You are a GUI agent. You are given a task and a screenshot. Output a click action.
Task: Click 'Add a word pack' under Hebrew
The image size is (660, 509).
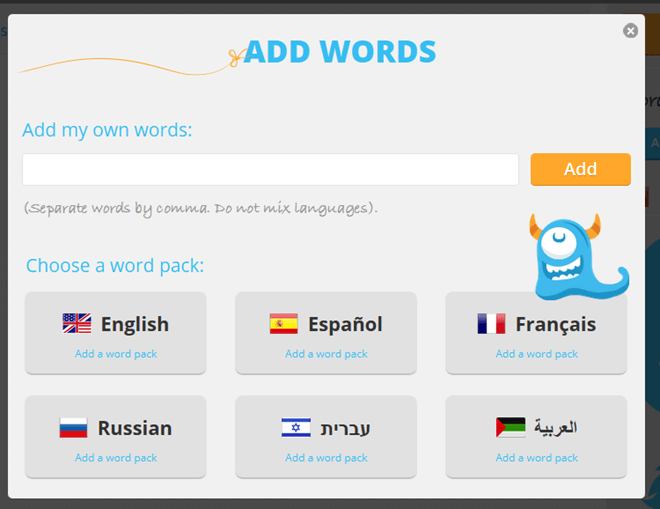pos(326,458)
